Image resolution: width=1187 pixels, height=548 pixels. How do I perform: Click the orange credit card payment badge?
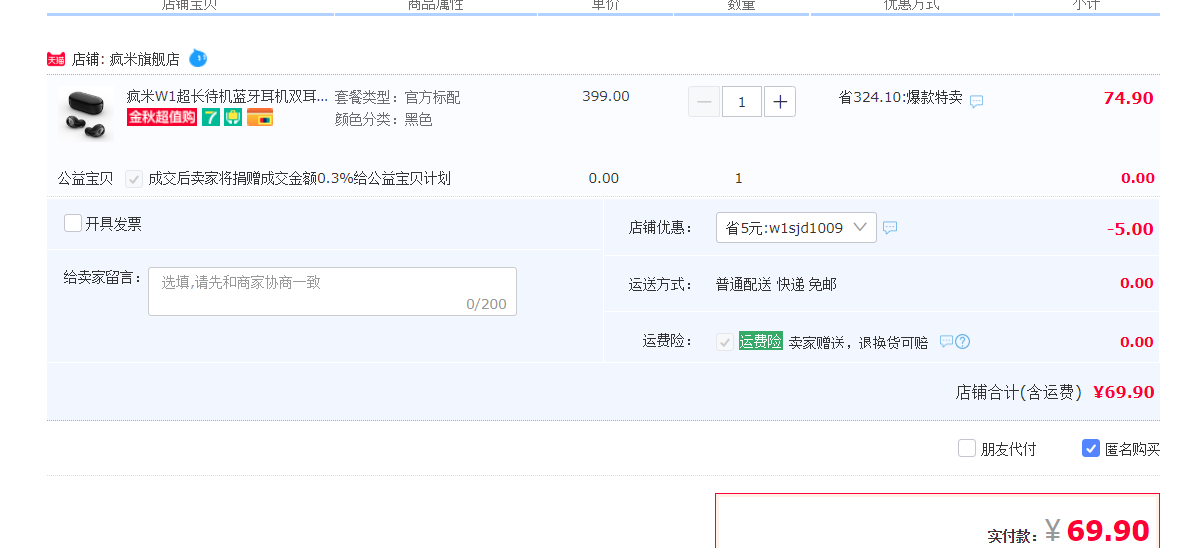260,117
